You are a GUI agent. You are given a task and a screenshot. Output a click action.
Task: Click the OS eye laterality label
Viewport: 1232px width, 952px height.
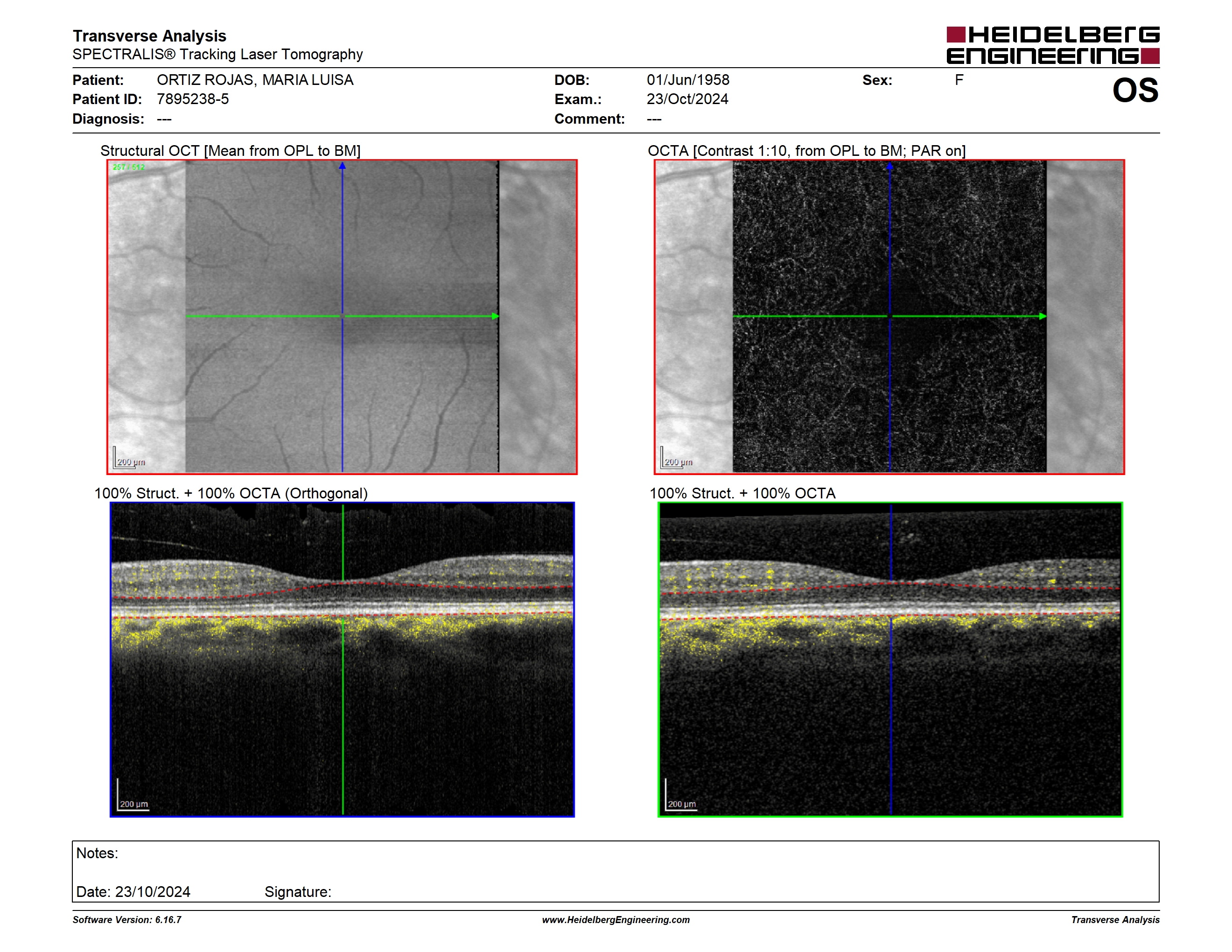(x=1135, y=91)
